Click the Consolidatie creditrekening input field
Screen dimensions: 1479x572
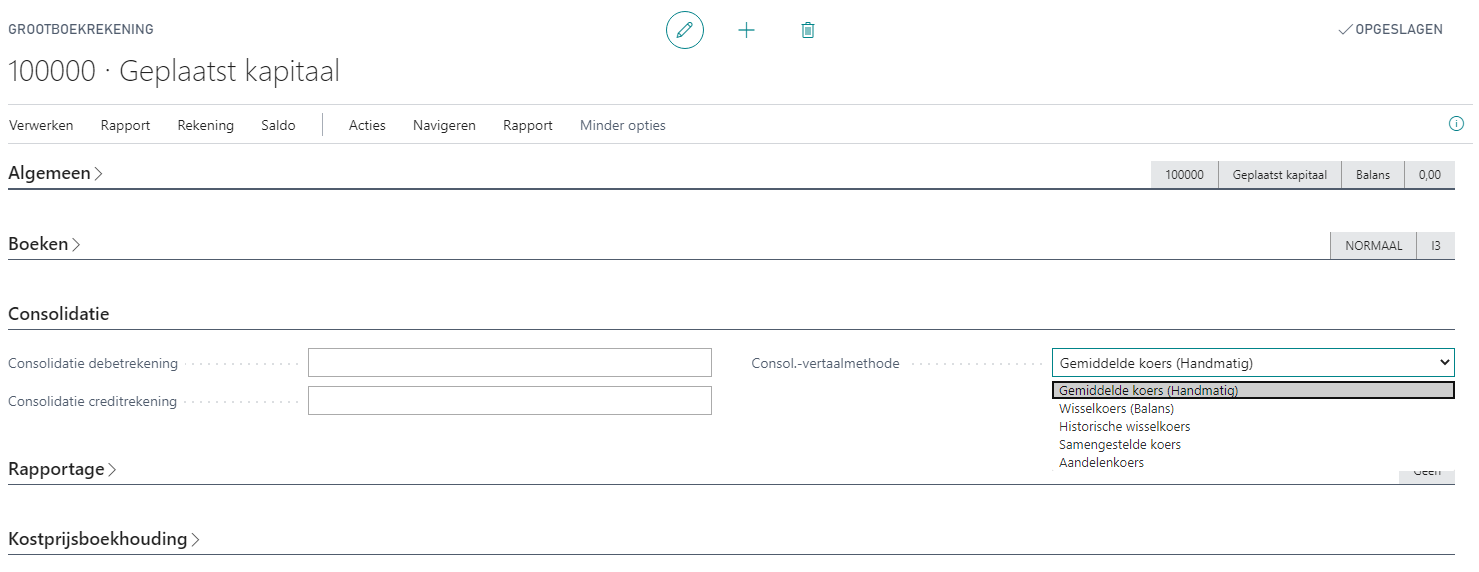coord(509,401)
